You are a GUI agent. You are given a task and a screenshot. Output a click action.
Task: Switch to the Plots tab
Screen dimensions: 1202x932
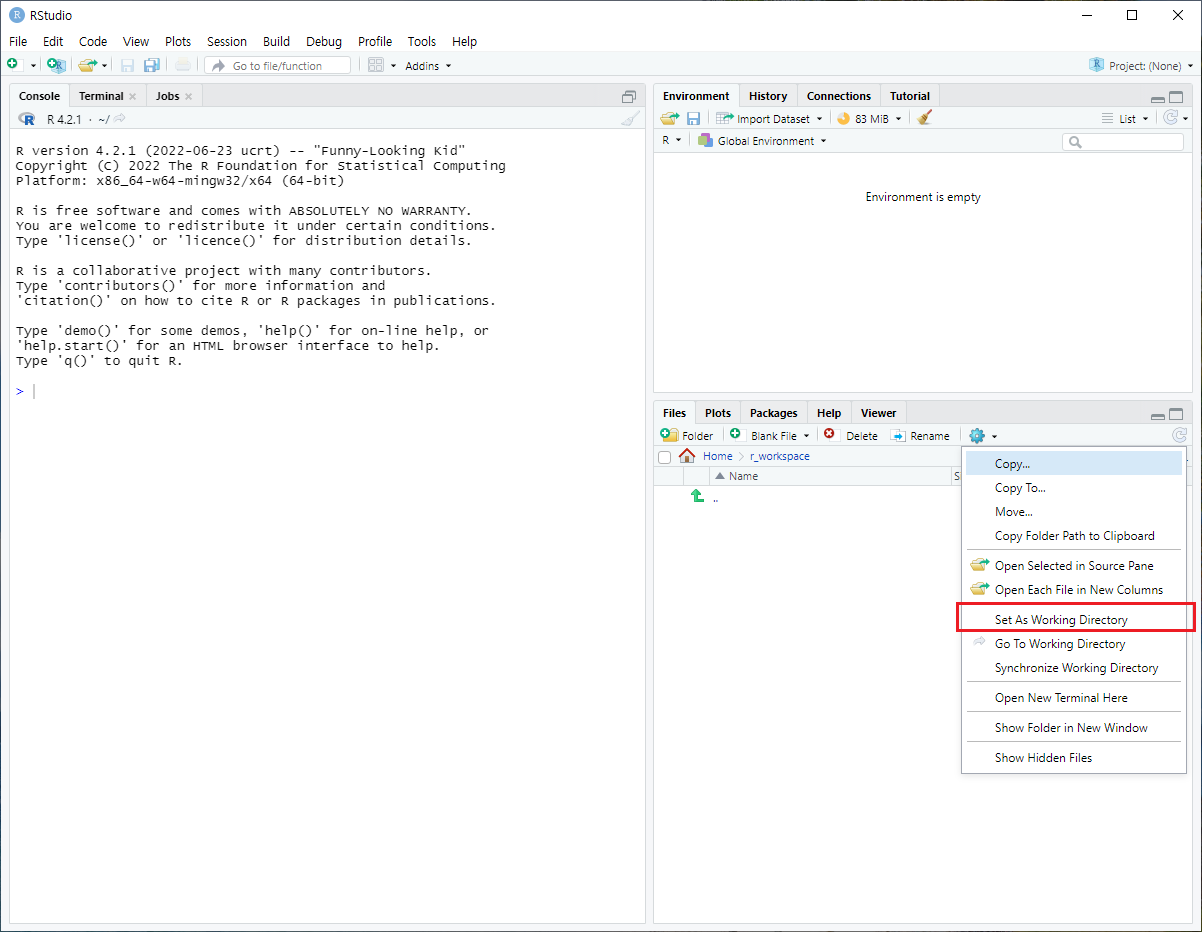(718, 413)
